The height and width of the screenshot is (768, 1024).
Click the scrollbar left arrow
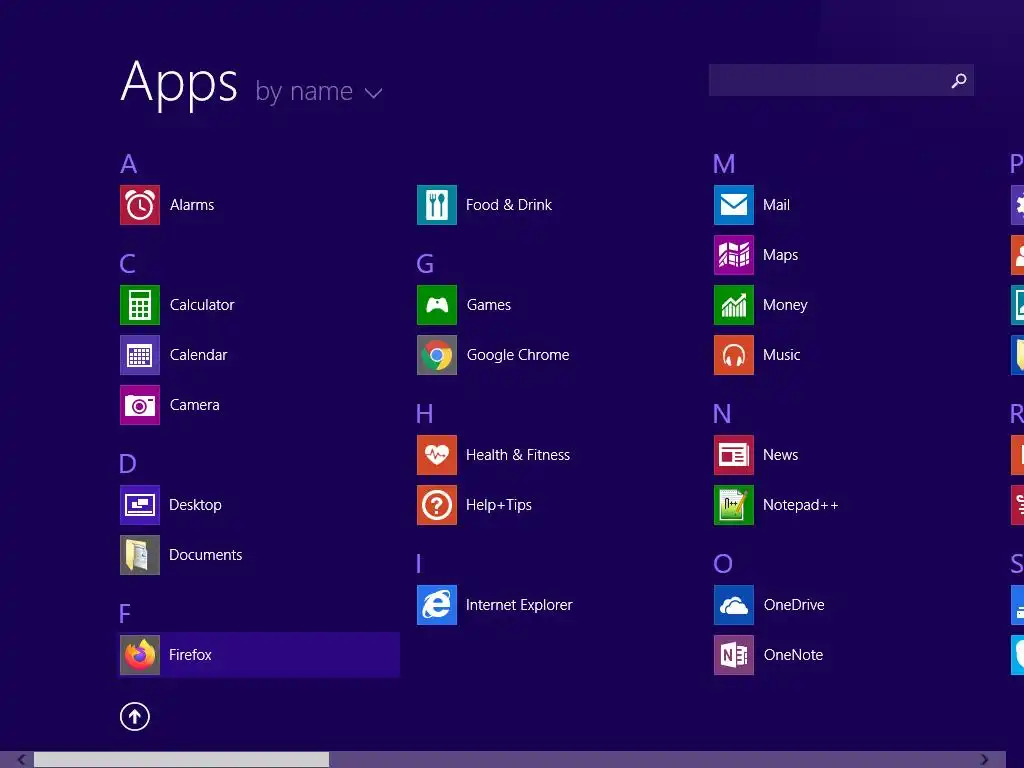coord(22,760)
